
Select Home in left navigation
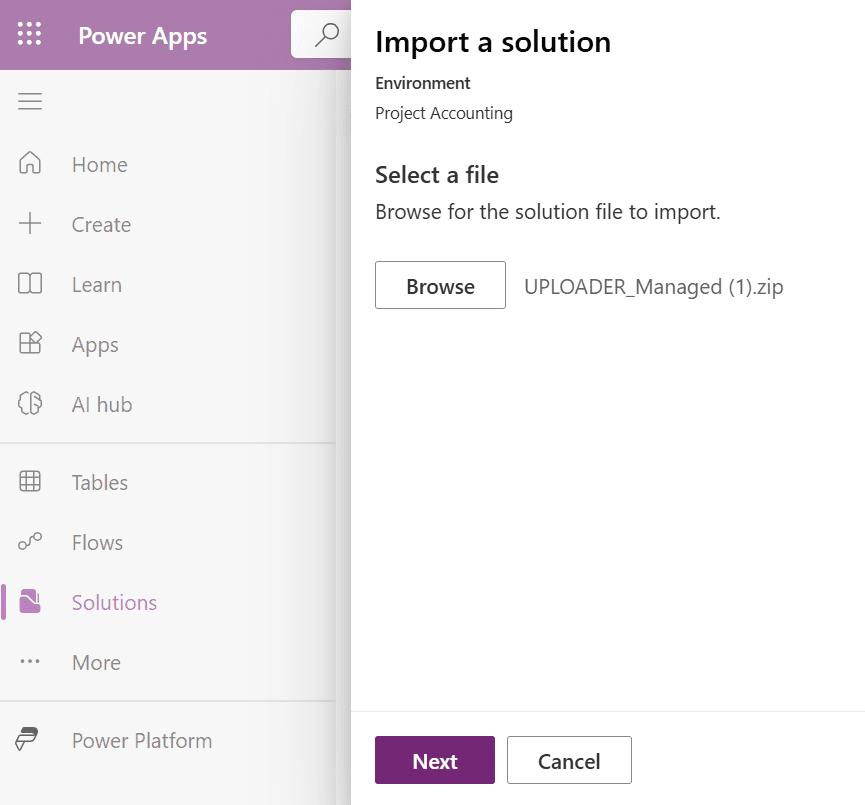point(99,164)
